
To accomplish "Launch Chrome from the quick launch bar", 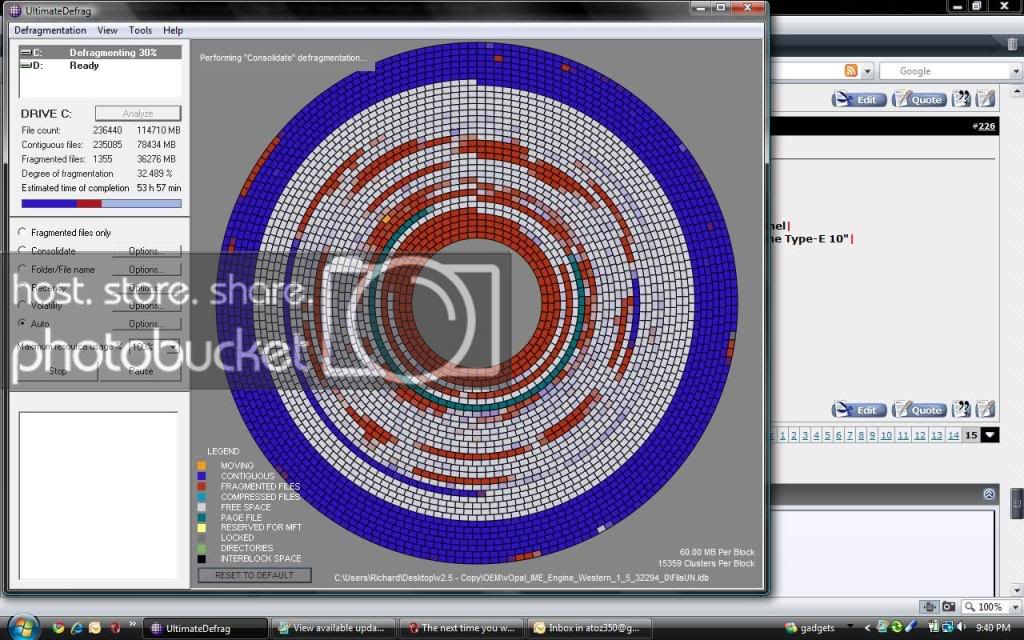I will pyautogui.click(x=58, y=628).
